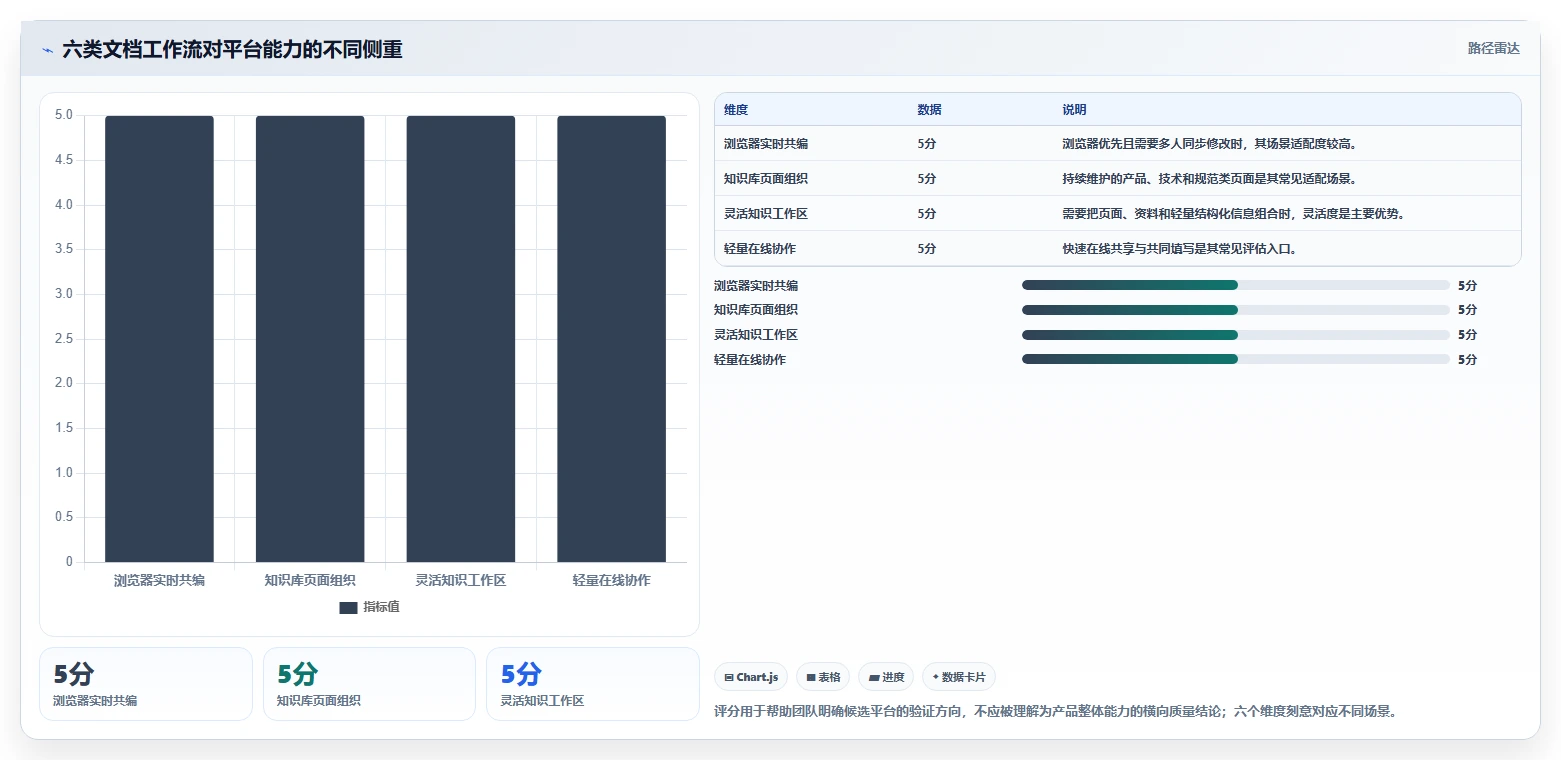Open the 灵活知识工作区 5分 data card
This screenshot has height=760, width=1561.
tap(593, 684)
